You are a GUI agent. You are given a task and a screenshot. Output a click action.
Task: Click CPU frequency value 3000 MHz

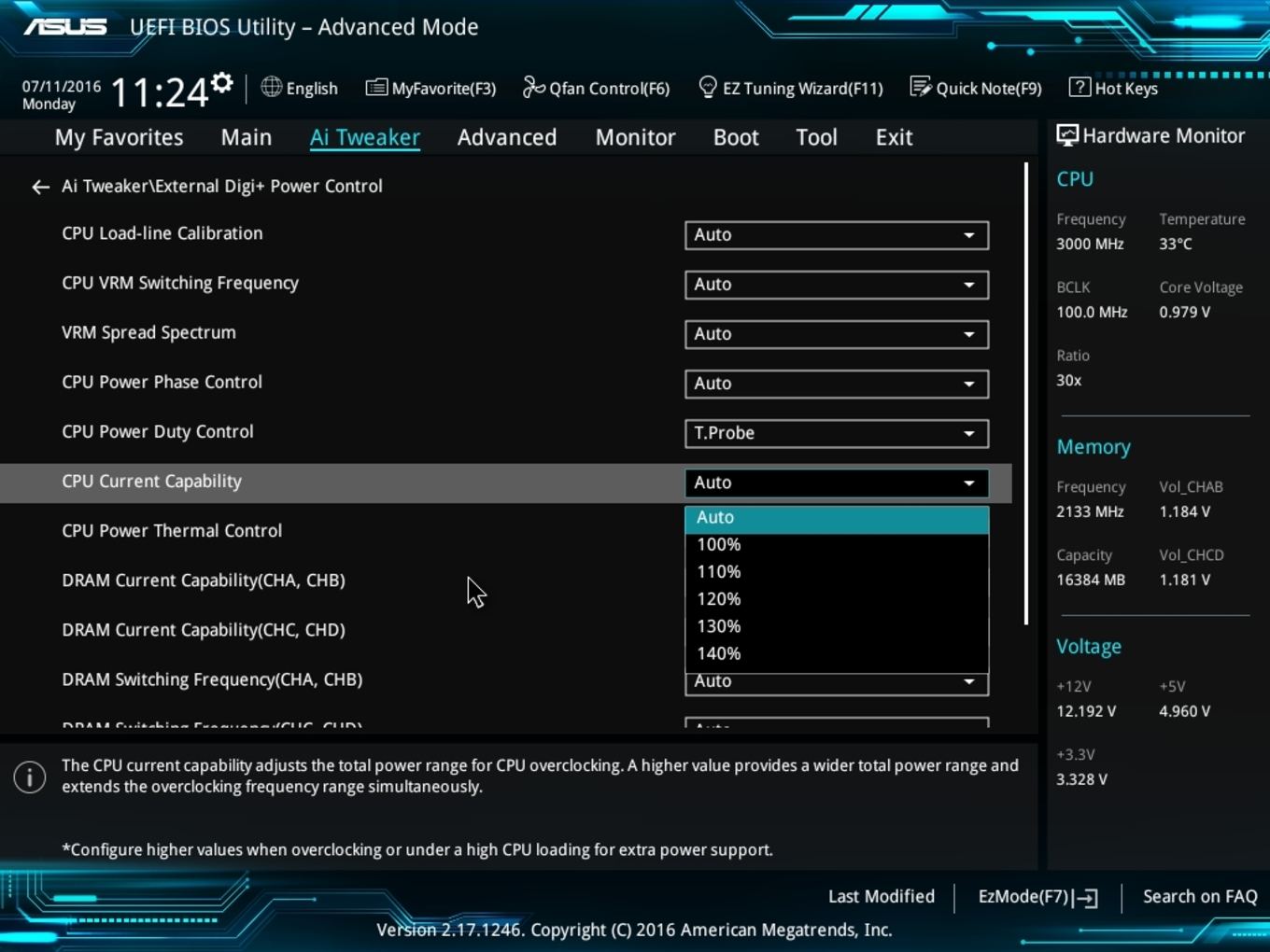click(1090, 244)
